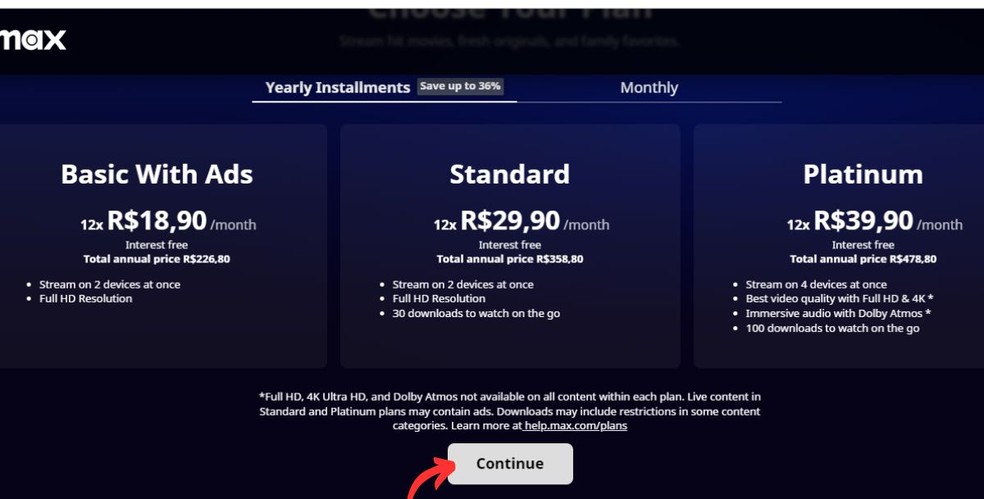Click the Max logo
984x499 pixels.
33,40
